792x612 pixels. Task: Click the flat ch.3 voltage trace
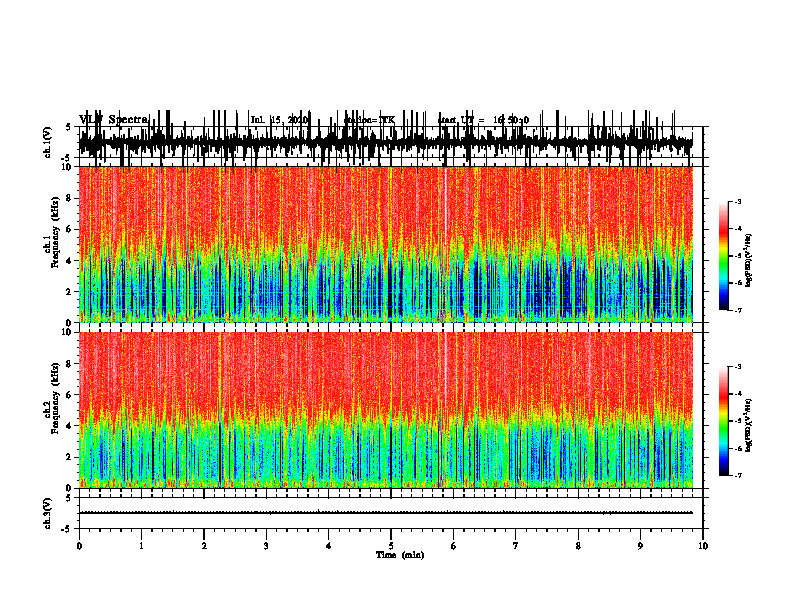point(385,513)
